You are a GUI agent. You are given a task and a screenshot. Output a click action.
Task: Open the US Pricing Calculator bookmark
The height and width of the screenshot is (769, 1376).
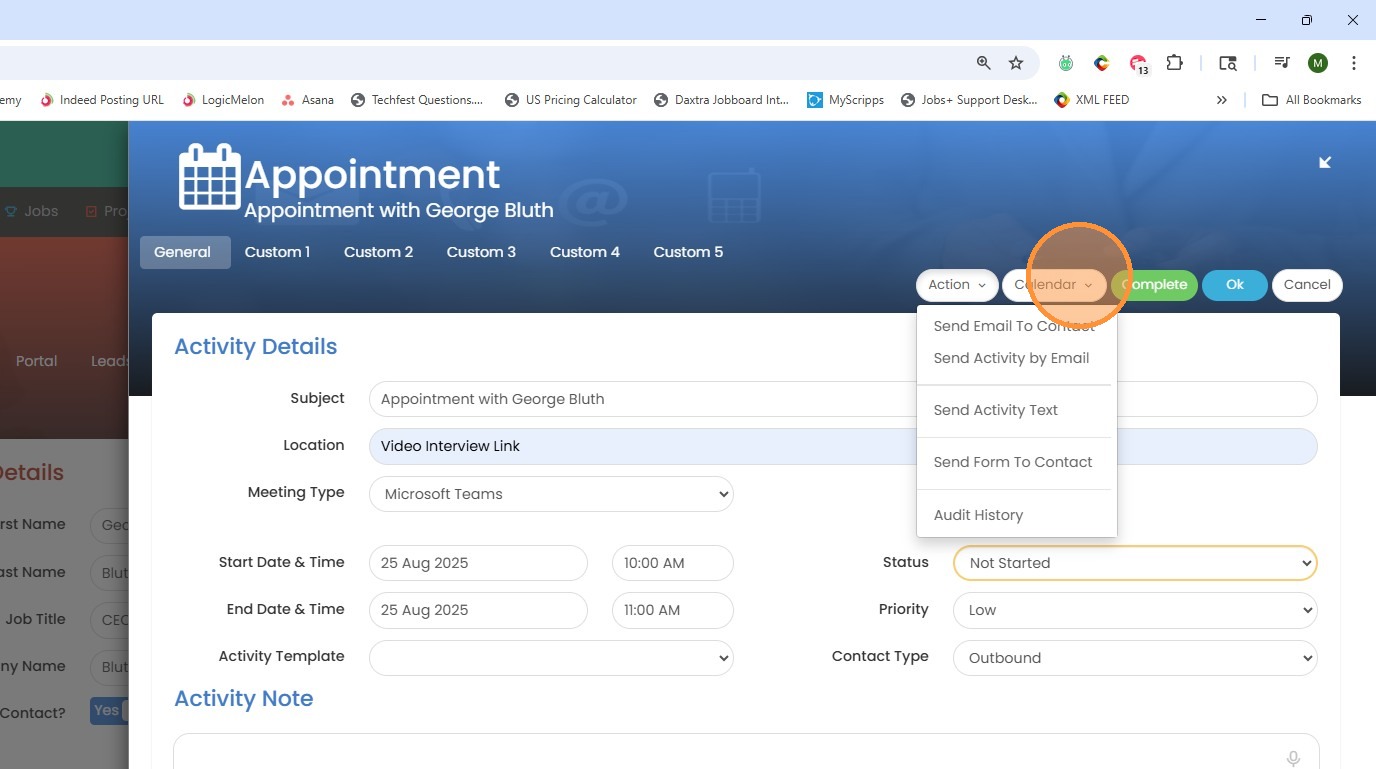click(571, 100)
